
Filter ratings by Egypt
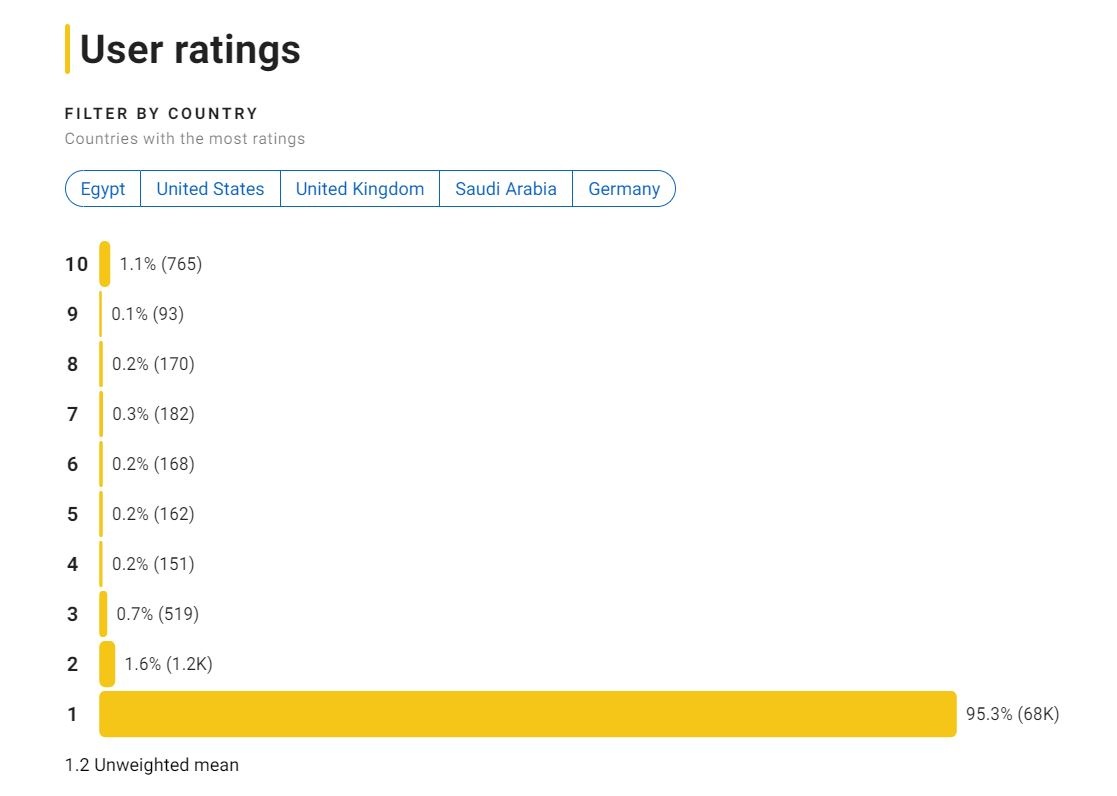(x=103, y=189)
